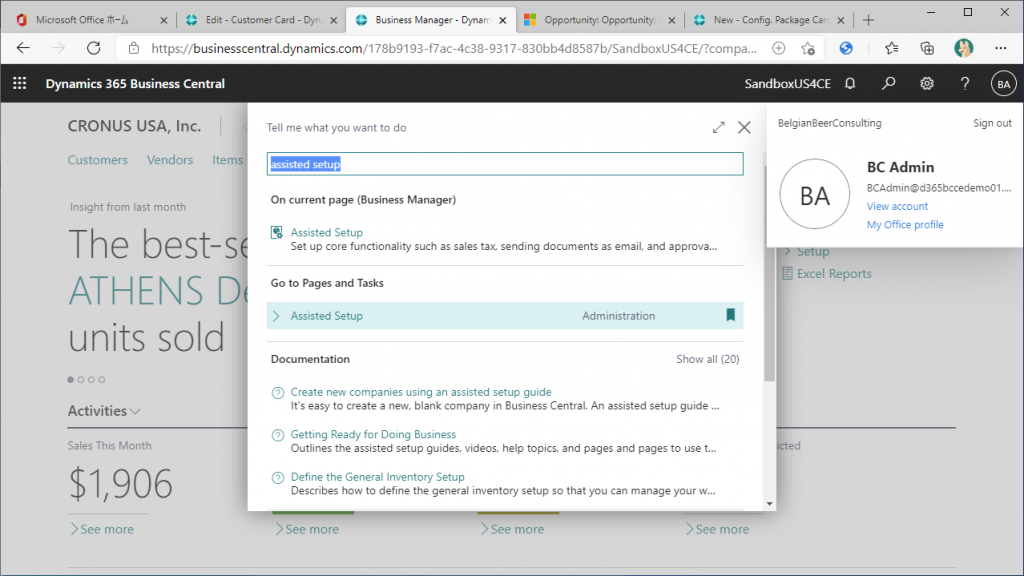
Task: Expand the Assisted Setup result chevron
Action: (x=276, y=316)
